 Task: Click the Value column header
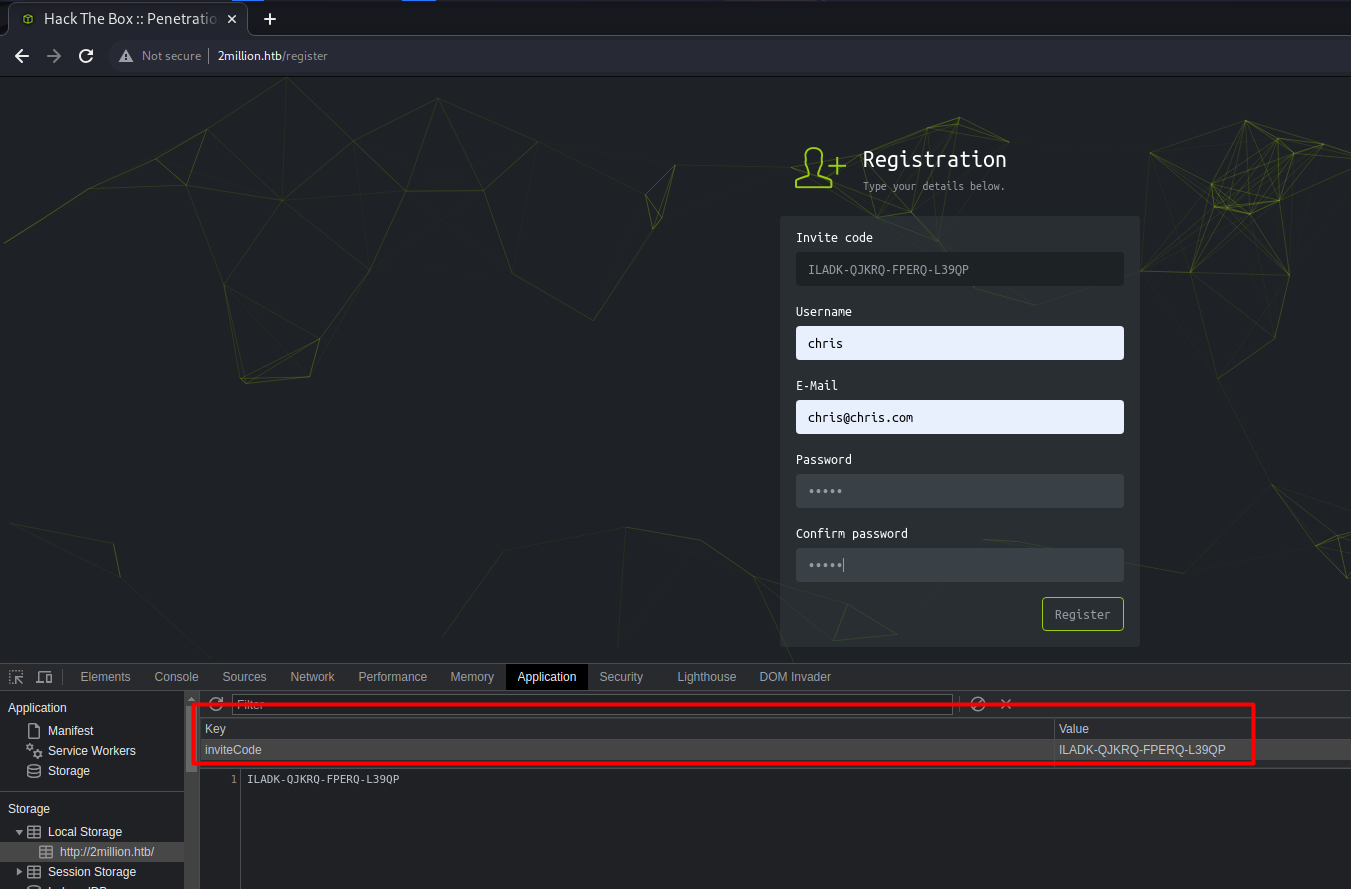(1202, 729)
